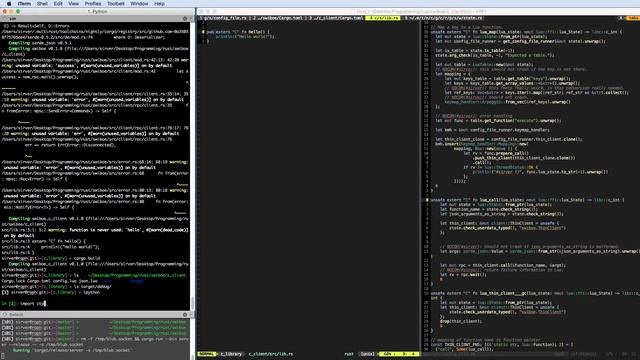The height and width of the screenshot is (360, 640).
Task: Click the 'cargo build' command line in terminal
Action: [51, 258]
